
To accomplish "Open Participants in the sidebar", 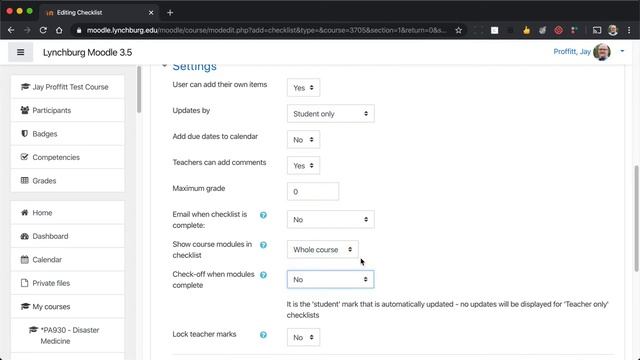I will point(67,110).
